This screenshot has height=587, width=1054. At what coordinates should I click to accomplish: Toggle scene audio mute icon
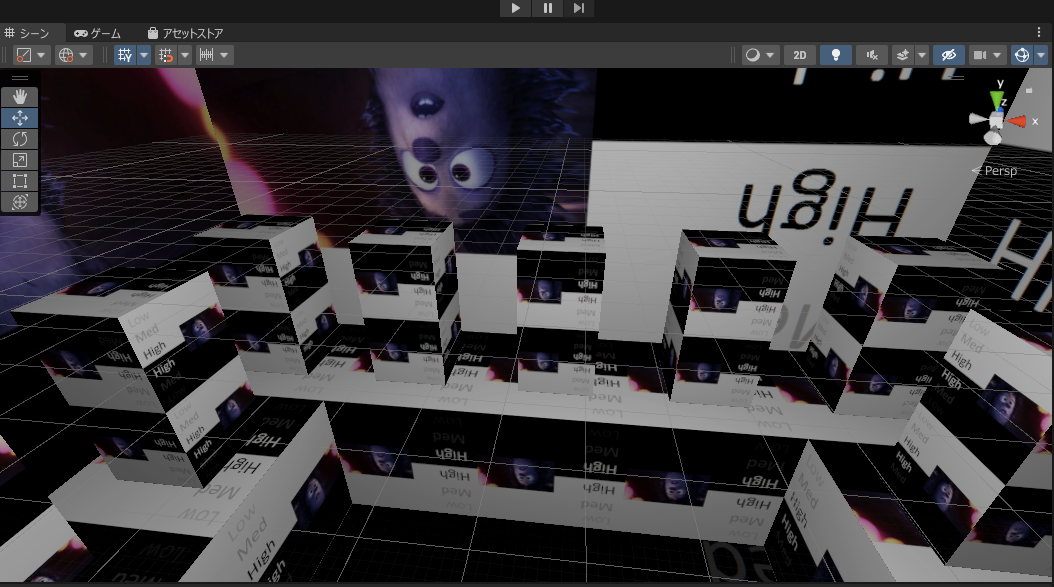point(872,55)
